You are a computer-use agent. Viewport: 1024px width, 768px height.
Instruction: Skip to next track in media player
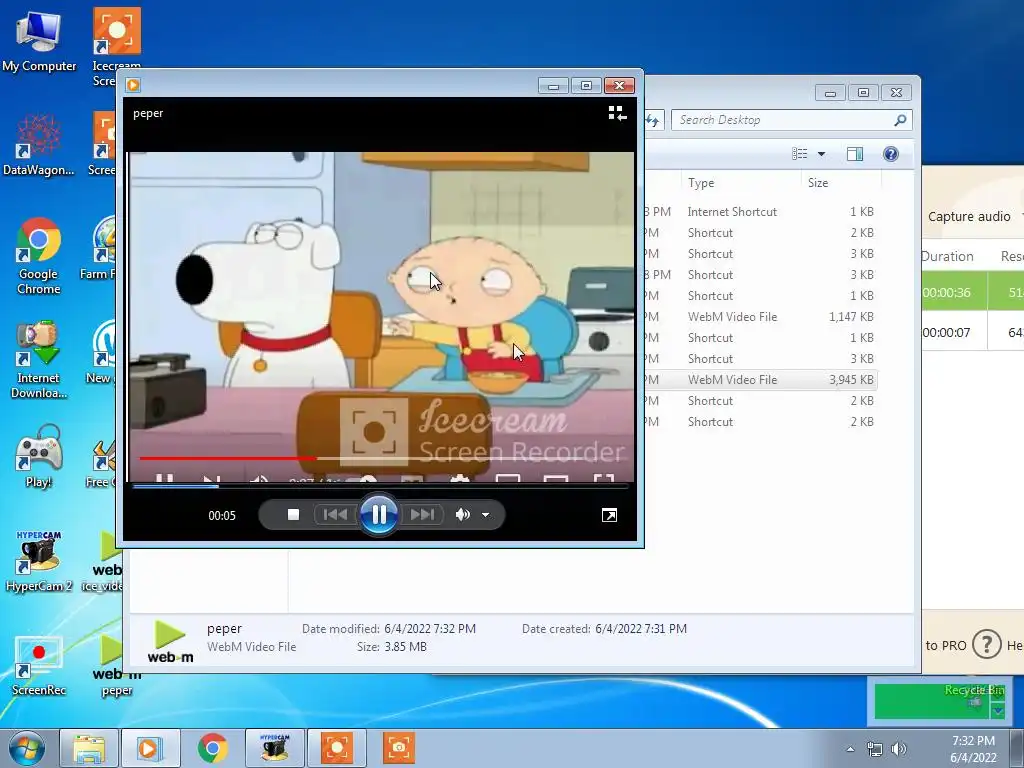click(423, 515)
